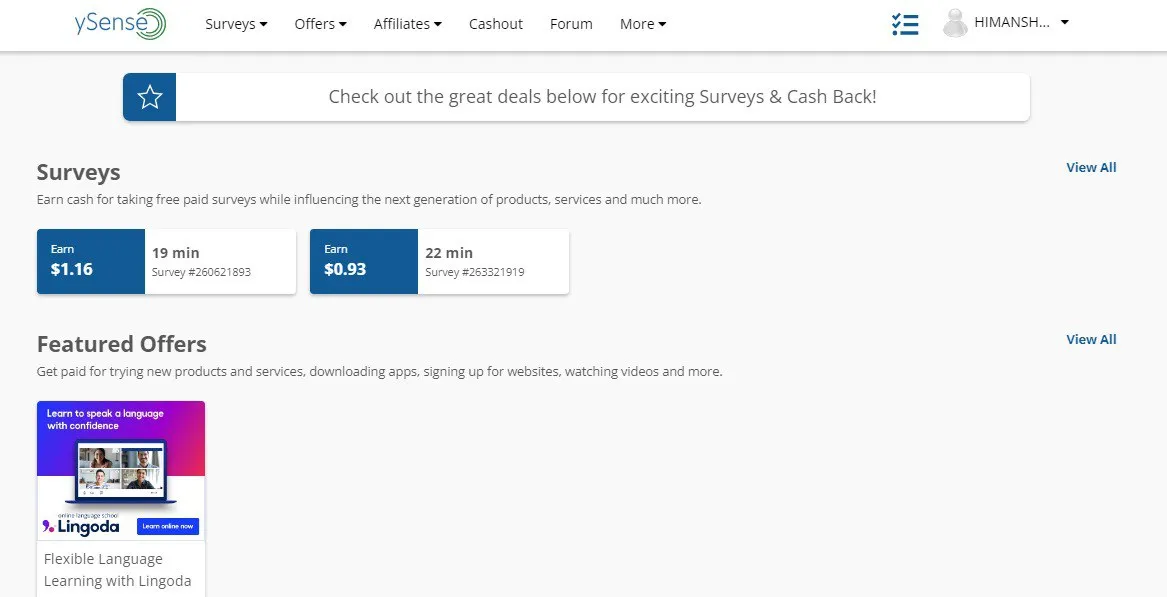Open the Forum page
Screen dimensions: 1167x597
click(571, 24)
